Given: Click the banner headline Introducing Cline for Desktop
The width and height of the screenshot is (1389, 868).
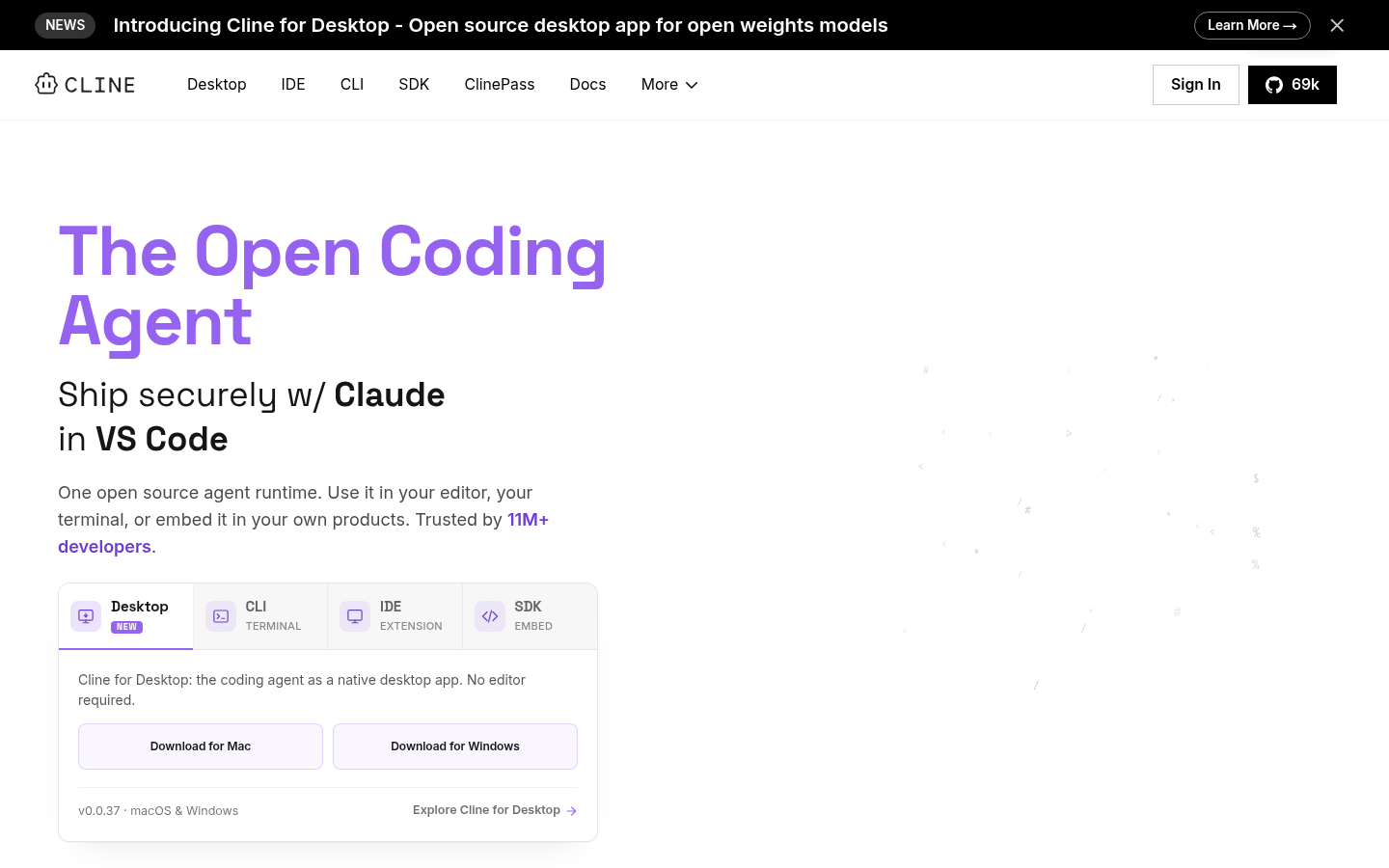Looking at the screenshot, I should 501,25.
